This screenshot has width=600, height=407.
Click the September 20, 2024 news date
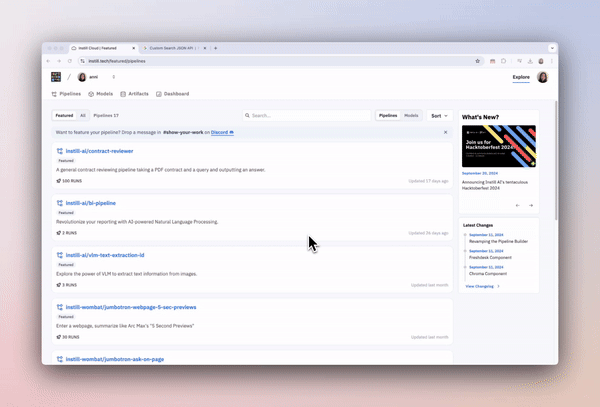point(480,173)
